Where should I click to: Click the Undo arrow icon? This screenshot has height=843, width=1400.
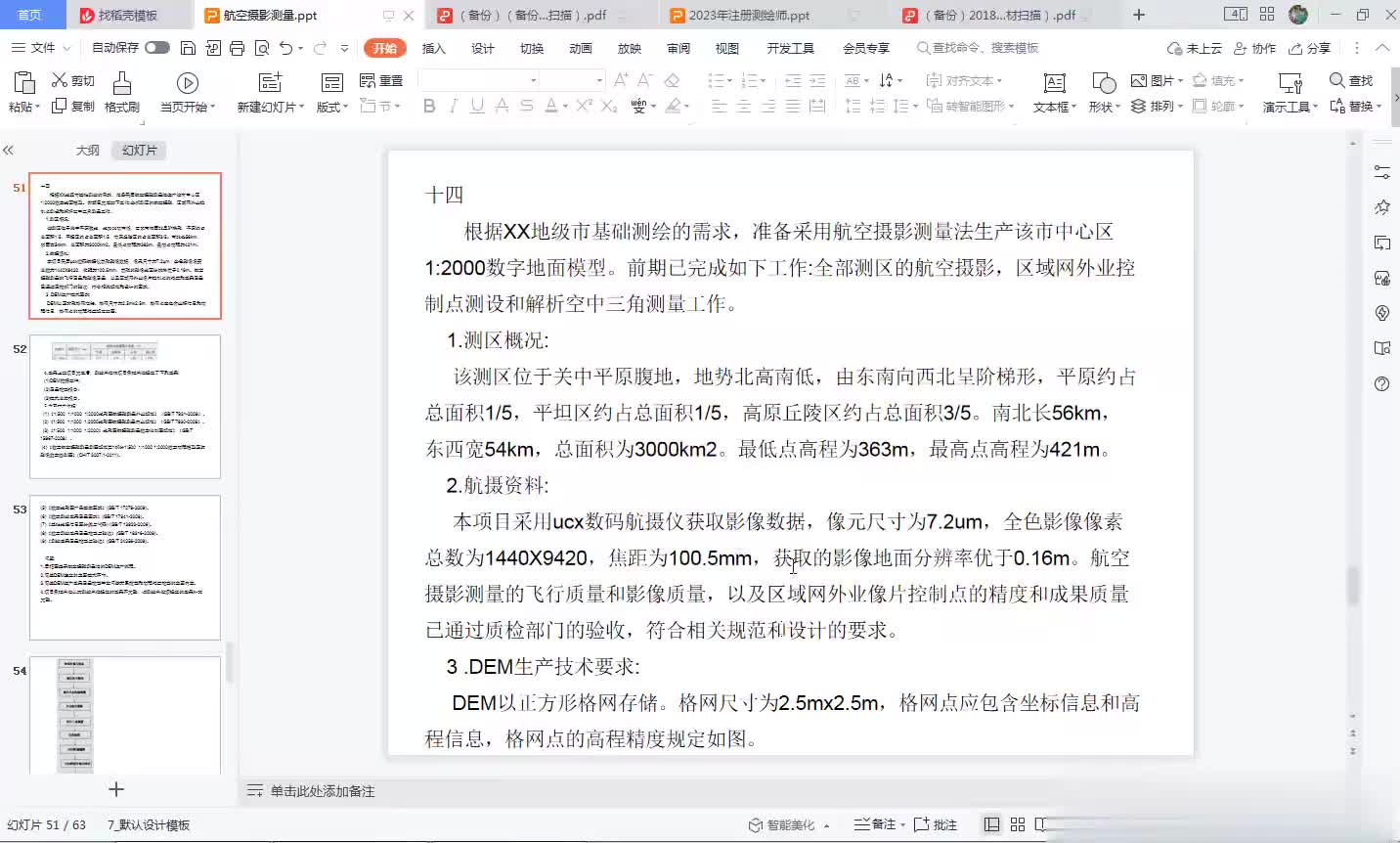point(285,48)
